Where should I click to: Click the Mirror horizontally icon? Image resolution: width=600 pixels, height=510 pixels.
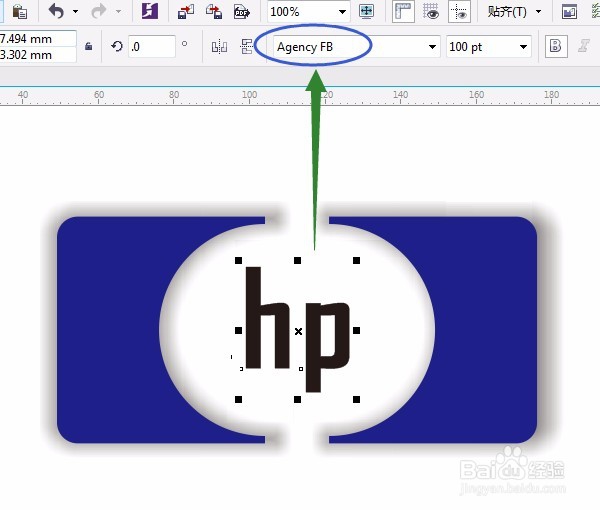click(219, 47)
